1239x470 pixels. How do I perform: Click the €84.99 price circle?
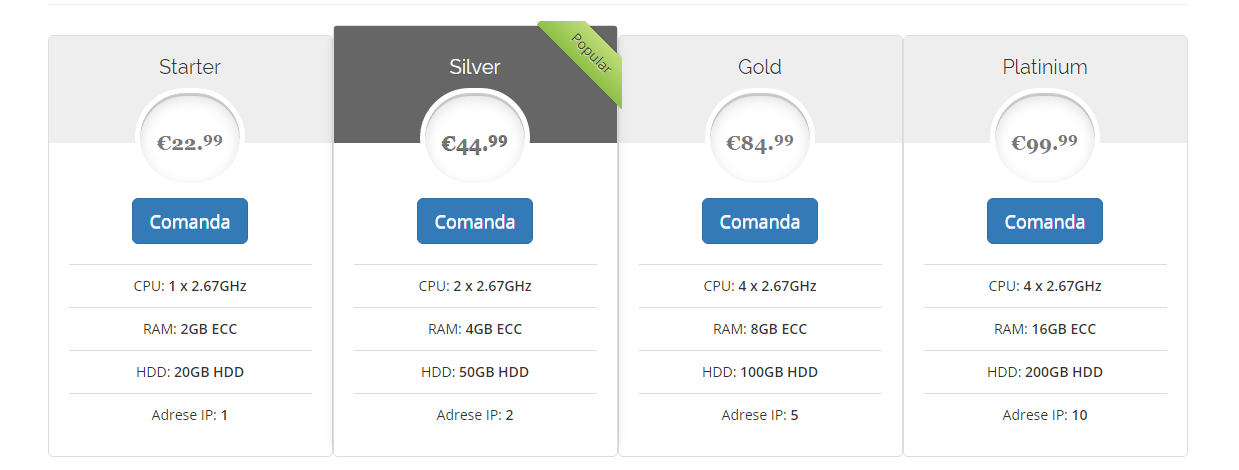pyautogui.click(x=760, y=142)
